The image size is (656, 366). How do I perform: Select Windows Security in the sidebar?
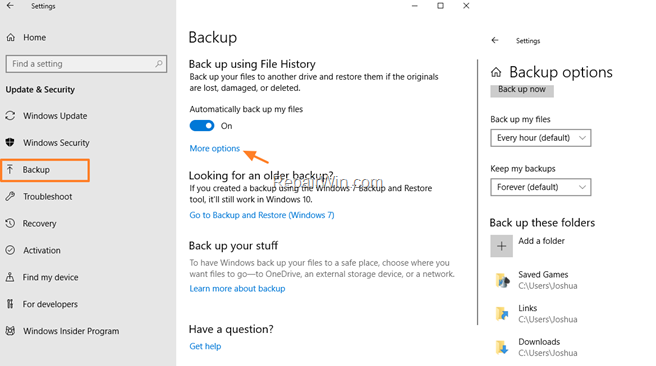coord(56,143)
